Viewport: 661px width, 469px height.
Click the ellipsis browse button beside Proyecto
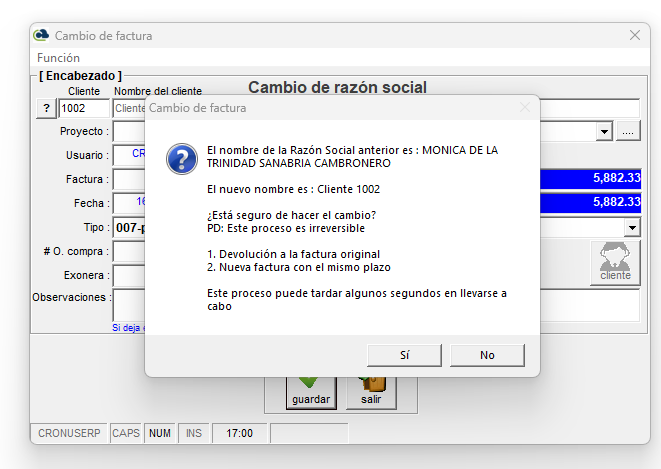628,132
